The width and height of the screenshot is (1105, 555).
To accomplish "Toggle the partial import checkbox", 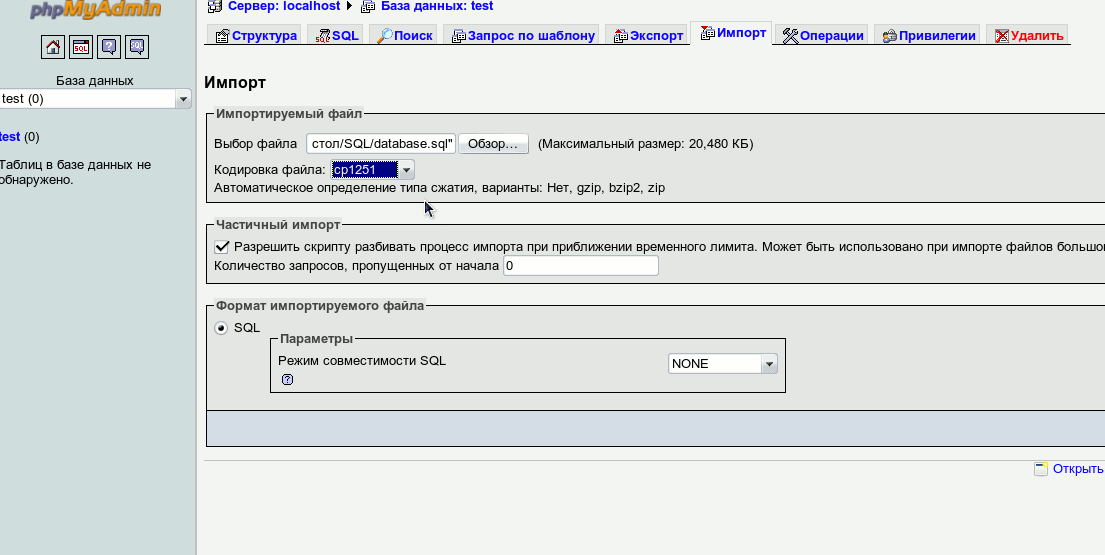I will (x=222, y=246).
